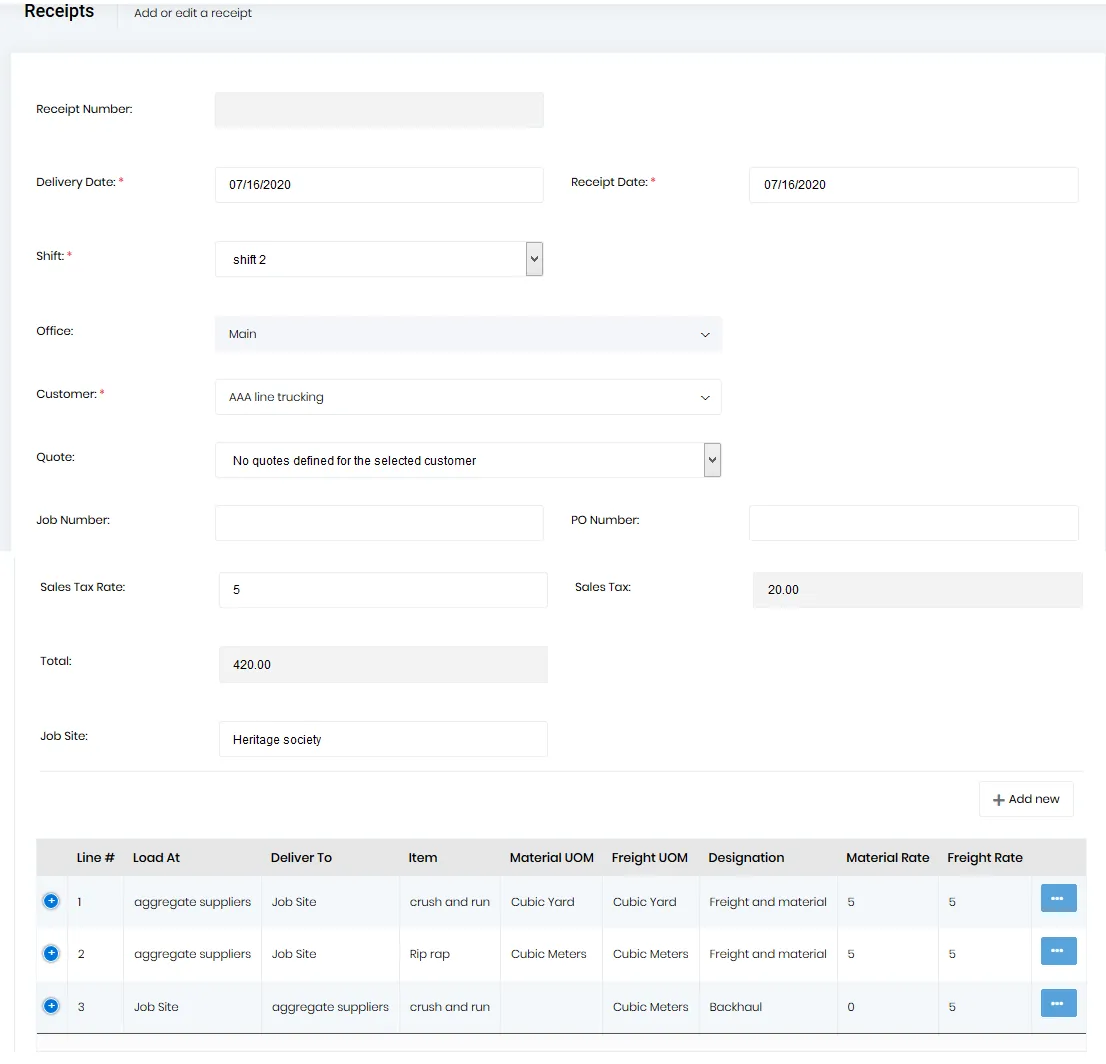1106x1064 pixels.
Task: Click the Sales Tax field showing 20.00
Action: [918, 590]
